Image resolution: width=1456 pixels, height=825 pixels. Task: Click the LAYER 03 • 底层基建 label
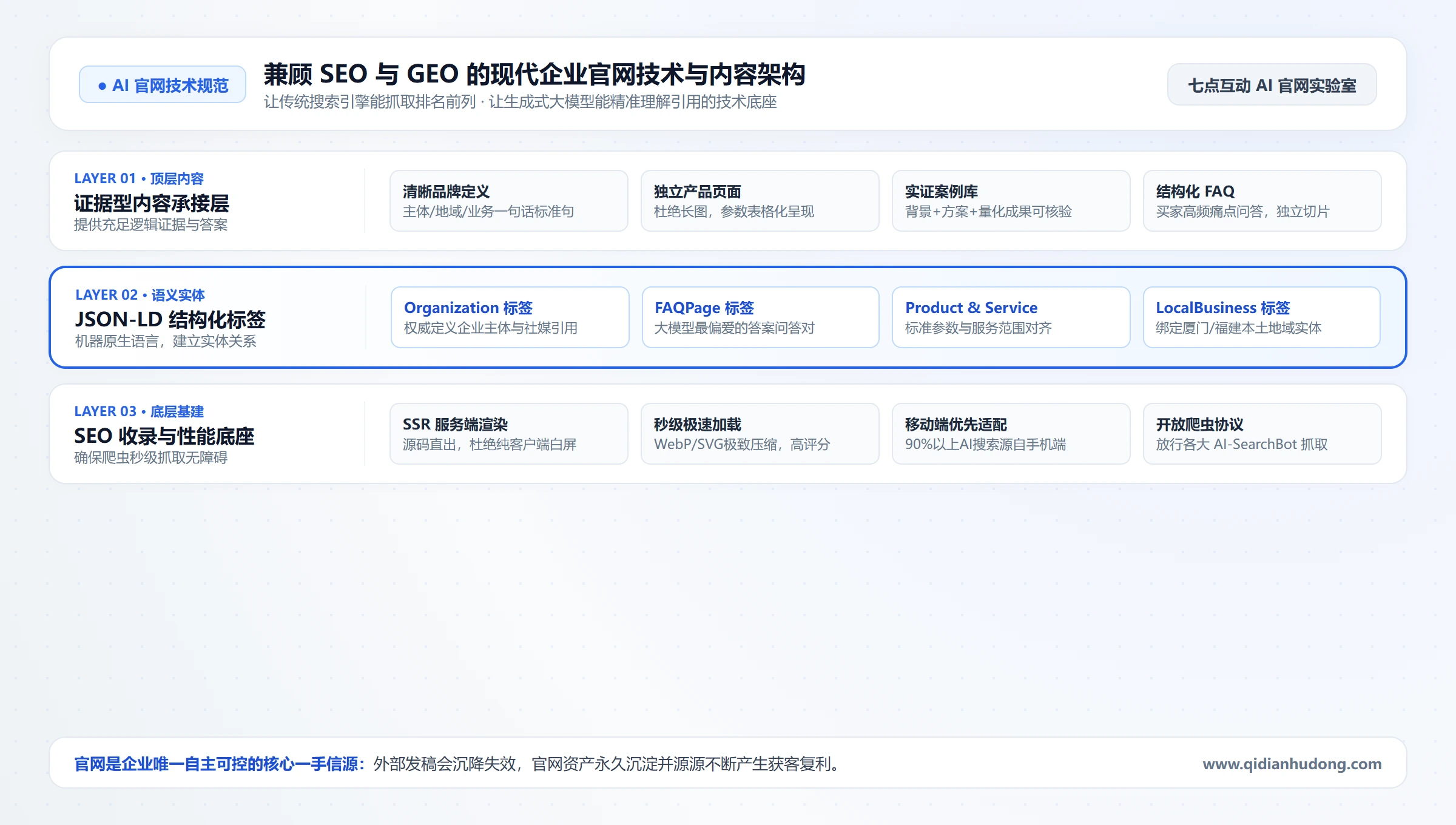tap(139, 411)
